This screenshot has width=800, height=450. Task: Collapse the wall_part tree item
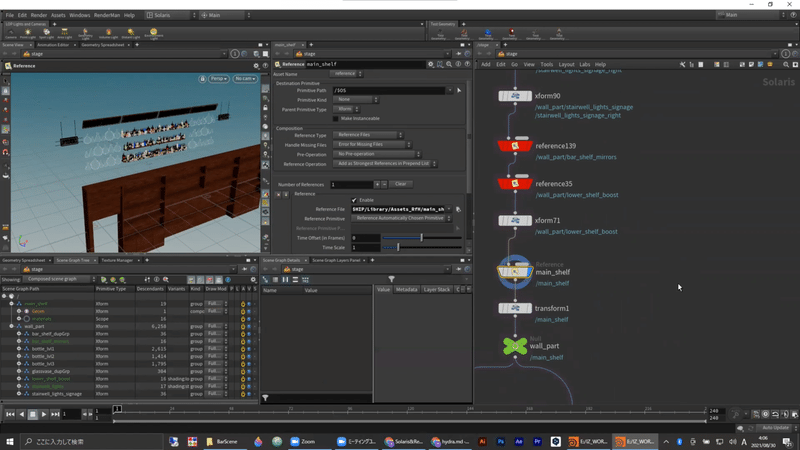(x=12, y=326)
